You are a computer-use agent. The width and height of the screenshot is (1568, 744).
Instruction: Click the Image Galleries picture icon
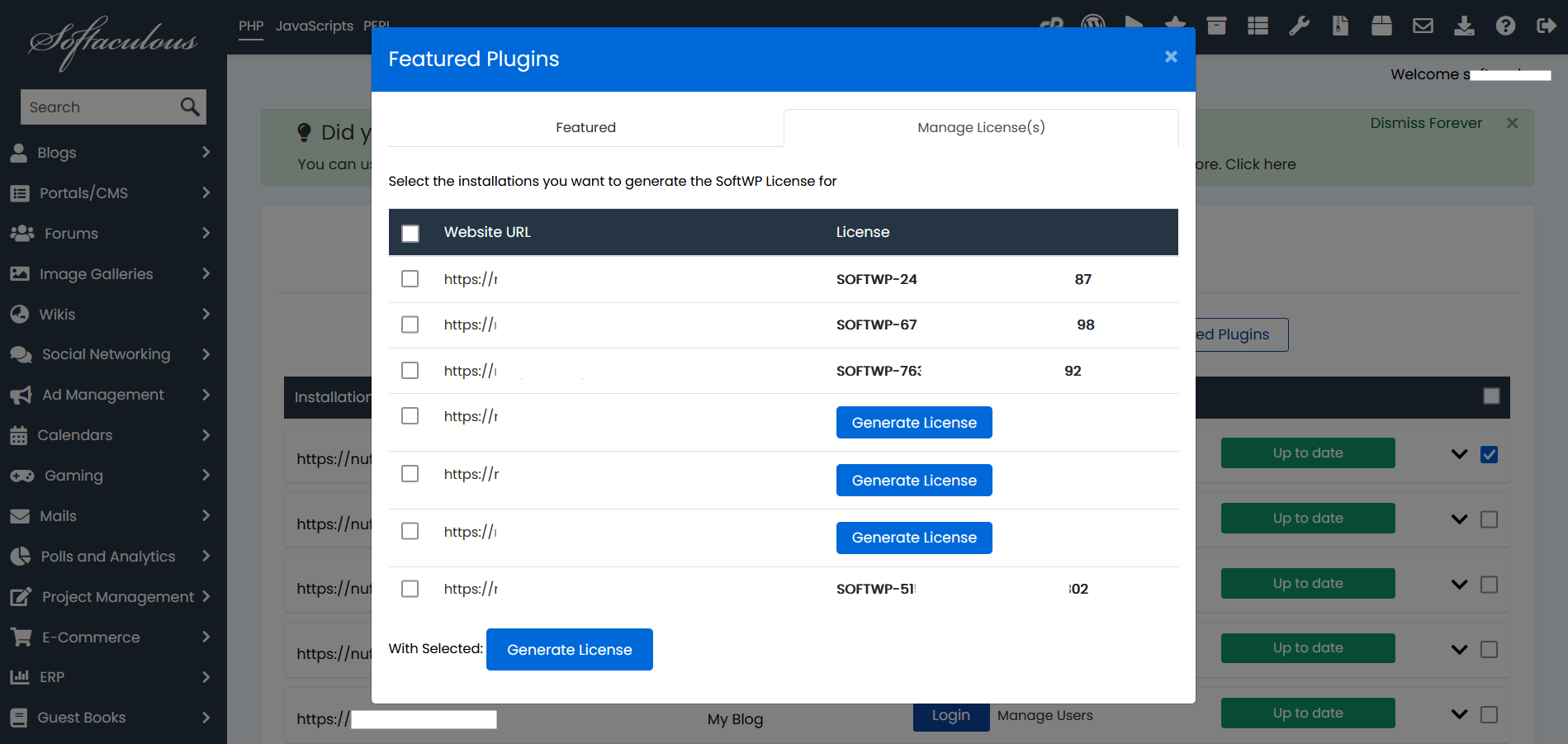tap(20, 273)
